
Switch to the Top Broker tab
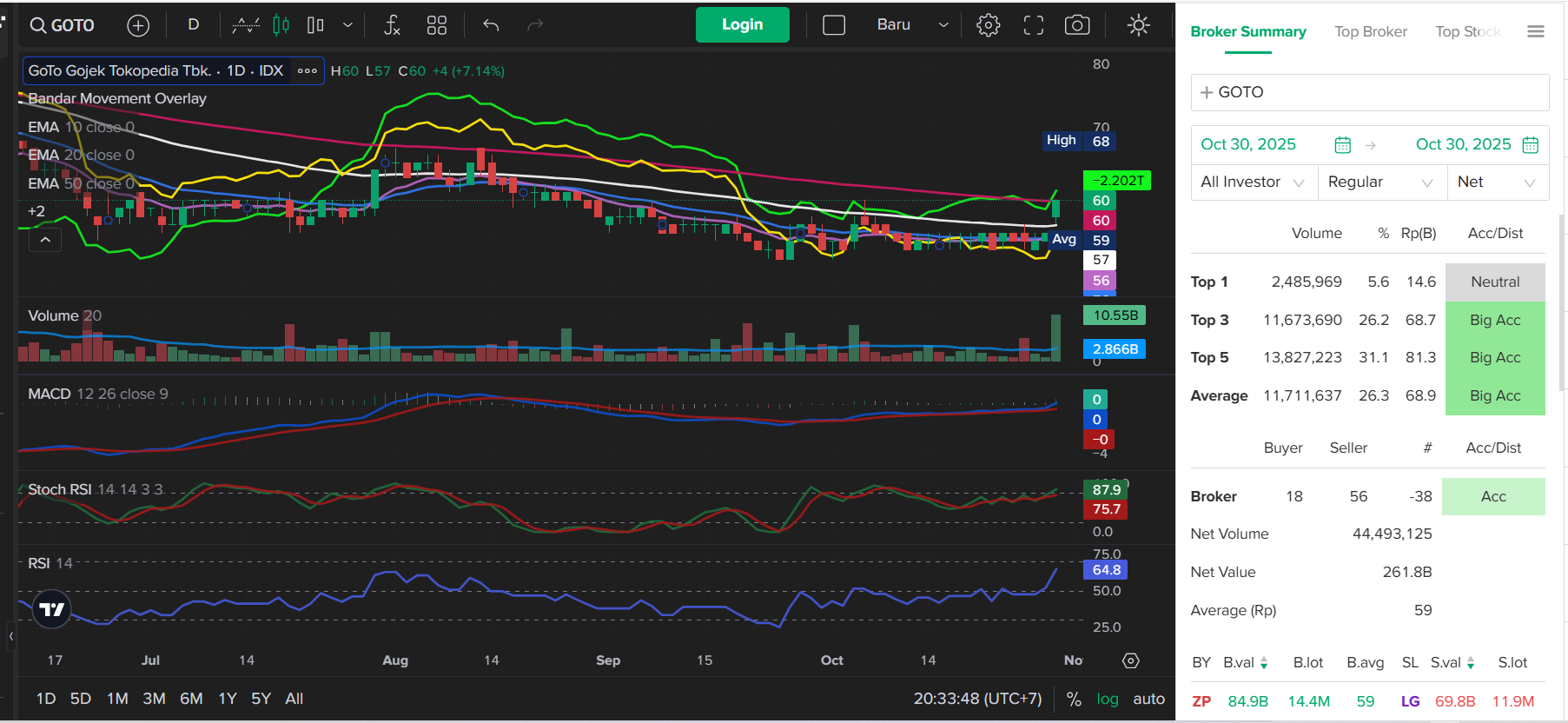pos(1370,32)
